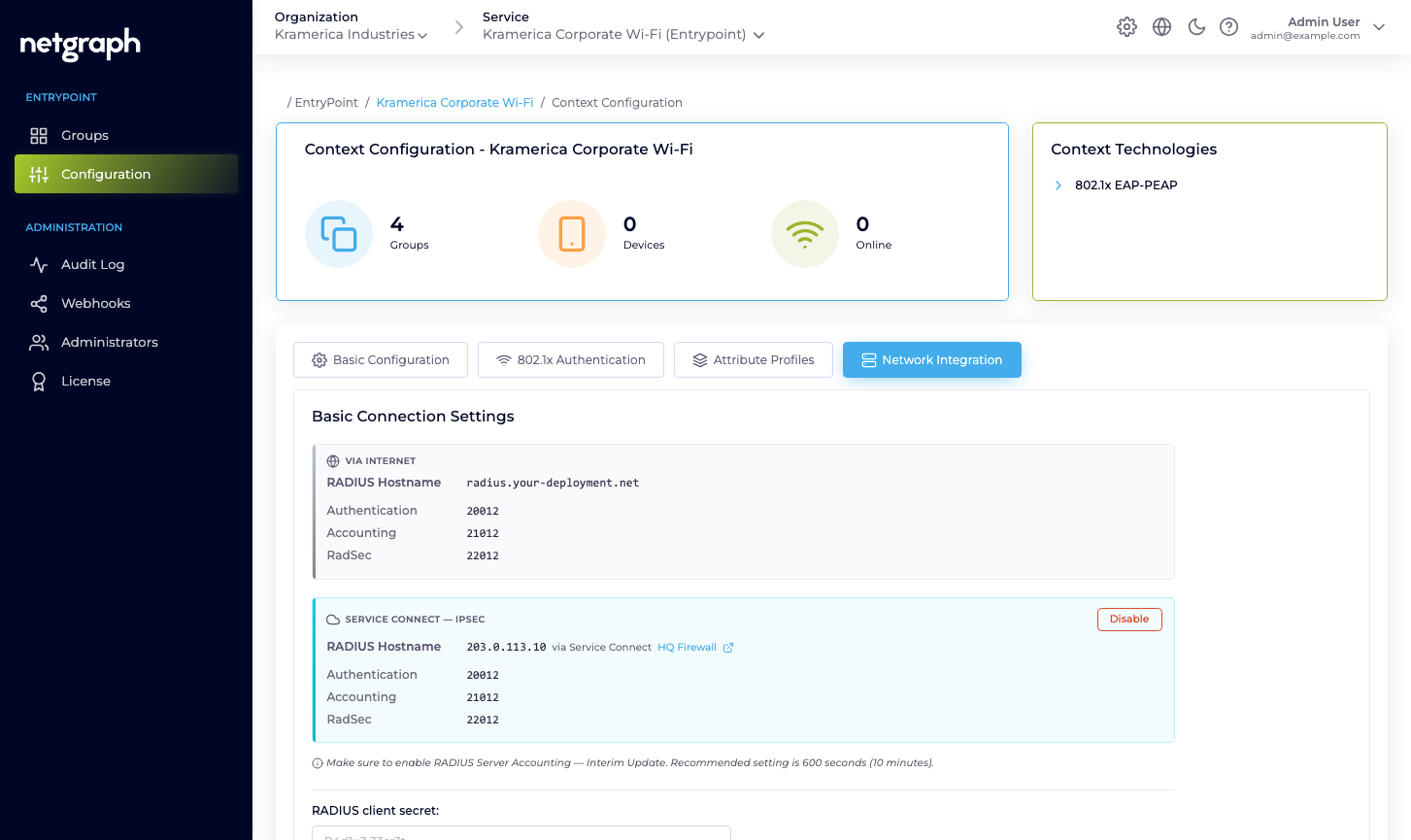
Task: Switch to the 802.1x Authentication tab
Action: pyautogui.click(x=571, y=359)
